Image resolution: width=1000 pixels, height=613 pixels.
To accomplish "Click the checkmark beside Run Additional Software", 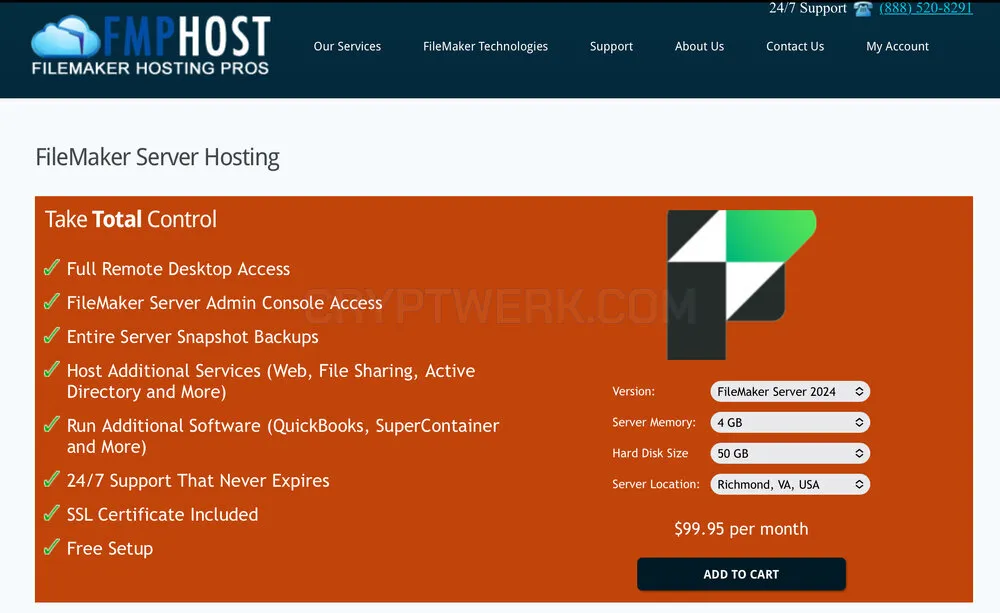I will point(52,424).
